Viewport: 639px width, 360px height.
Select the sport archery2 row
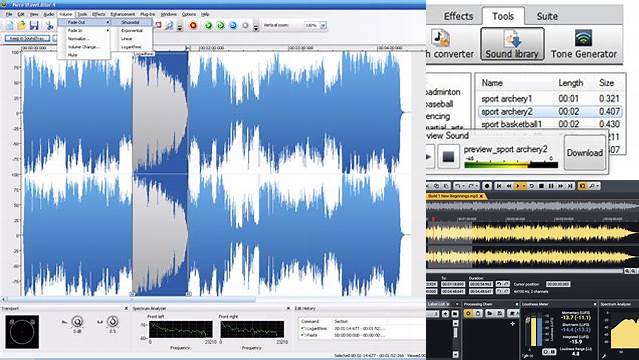(x=550, y=111)
